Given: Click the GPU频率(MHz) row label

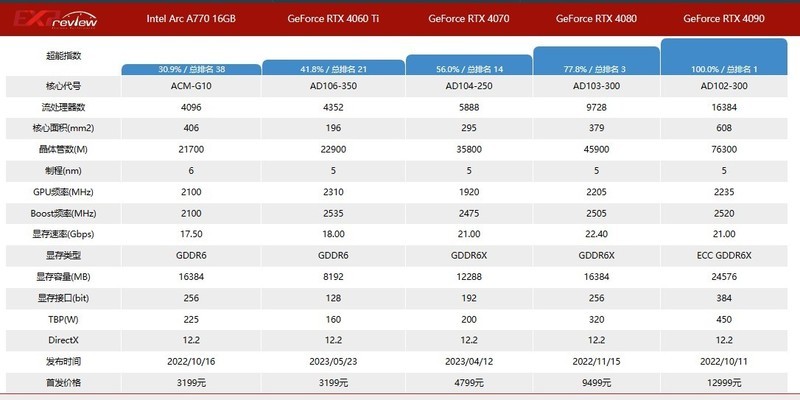Looking at the screenshot, I should pos(63,192).
